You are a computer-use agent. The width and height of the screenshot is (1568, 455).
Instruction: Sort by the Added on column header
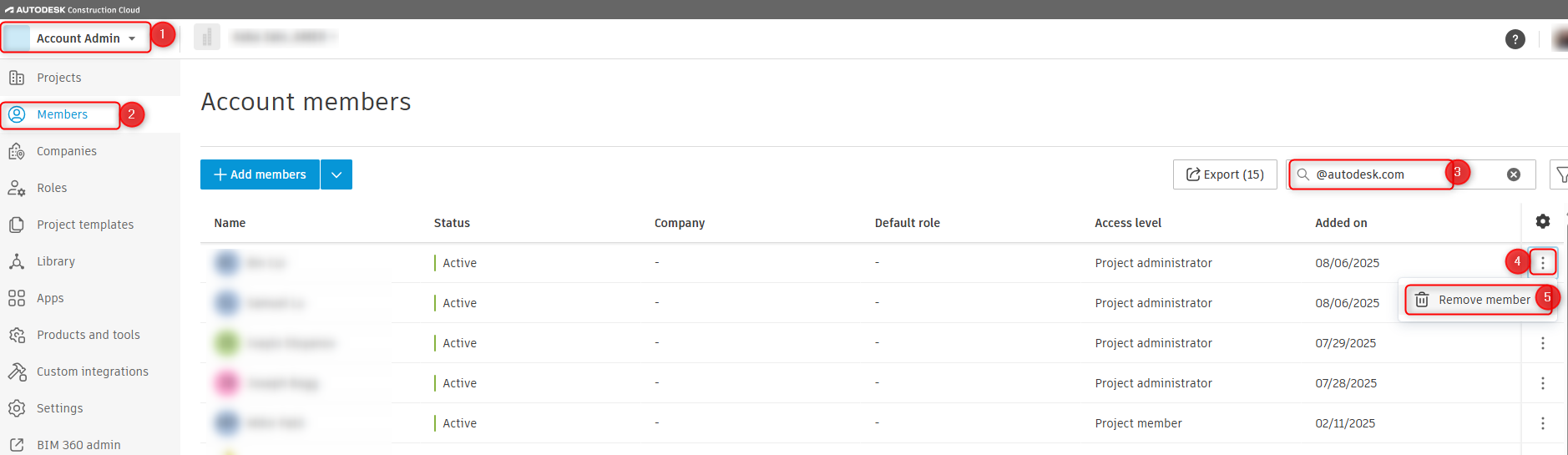pyautogui.click(x=1341, y=223)
